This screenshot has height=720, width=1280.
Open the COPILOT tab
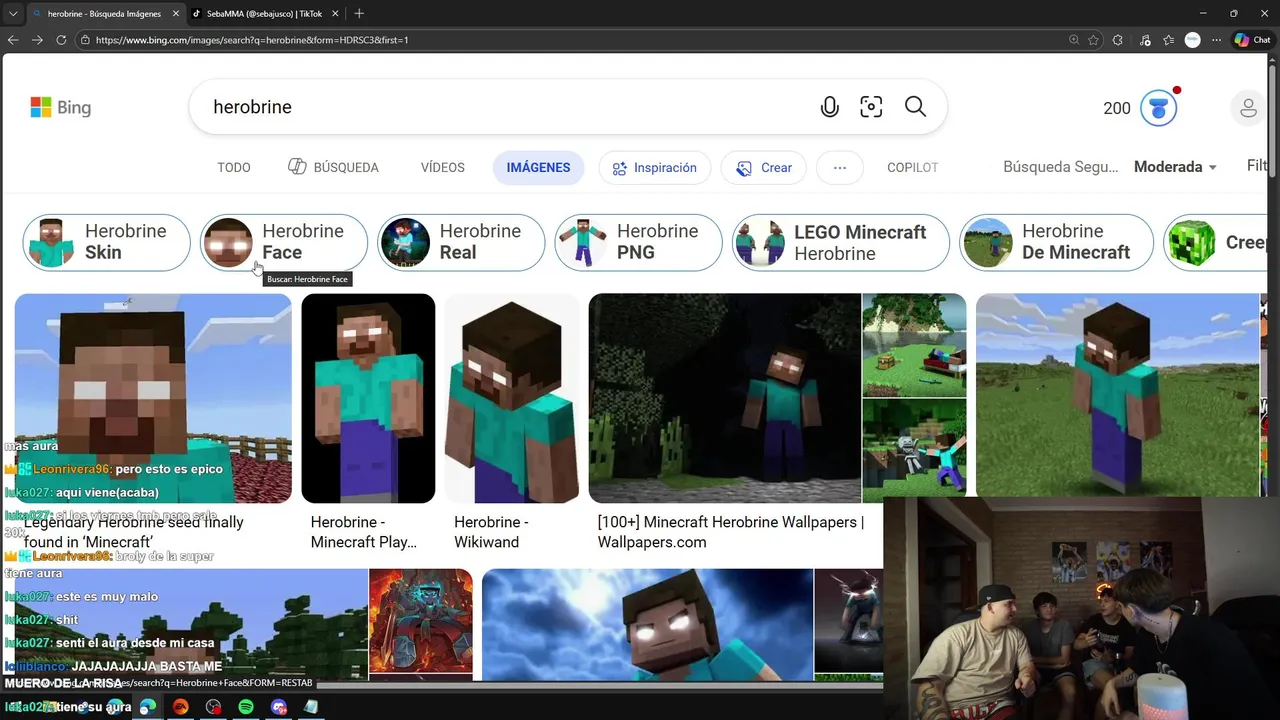(x=913, y=168)
